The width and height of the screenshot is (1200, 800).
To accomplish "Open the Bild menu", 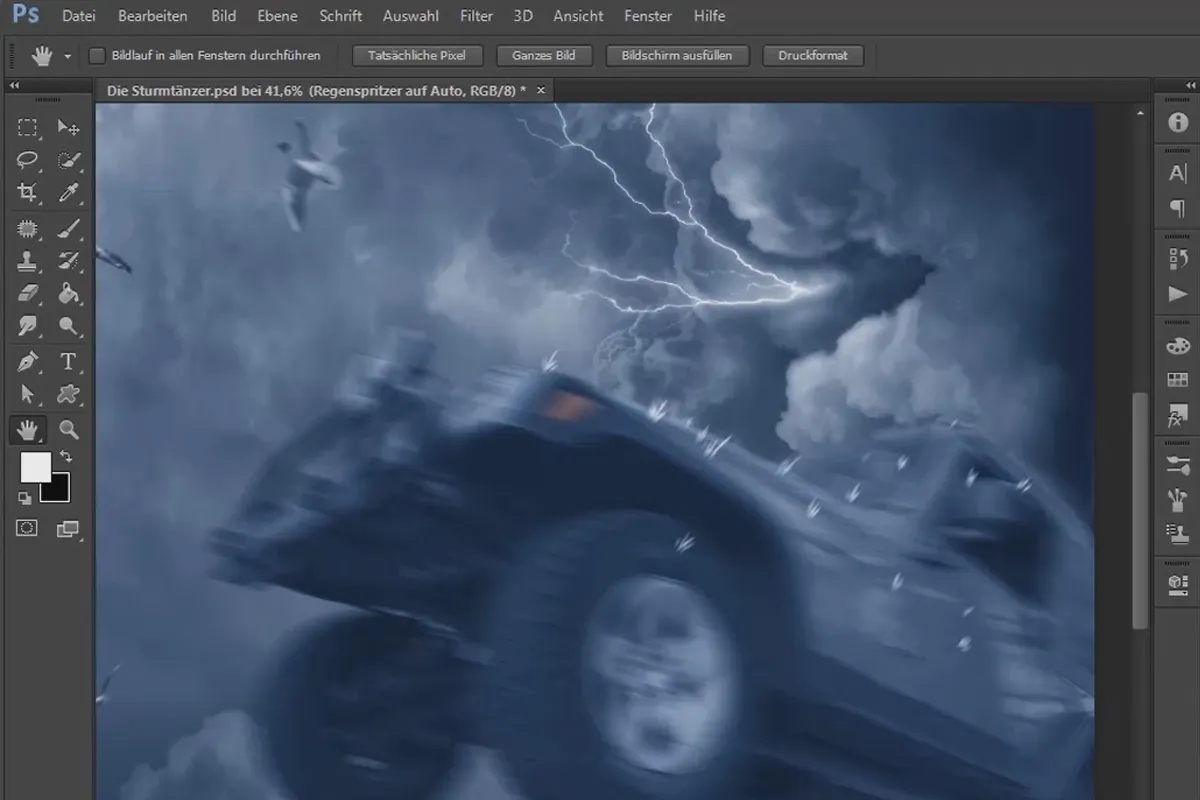I will pyautogui.click(x=224, y=16).
